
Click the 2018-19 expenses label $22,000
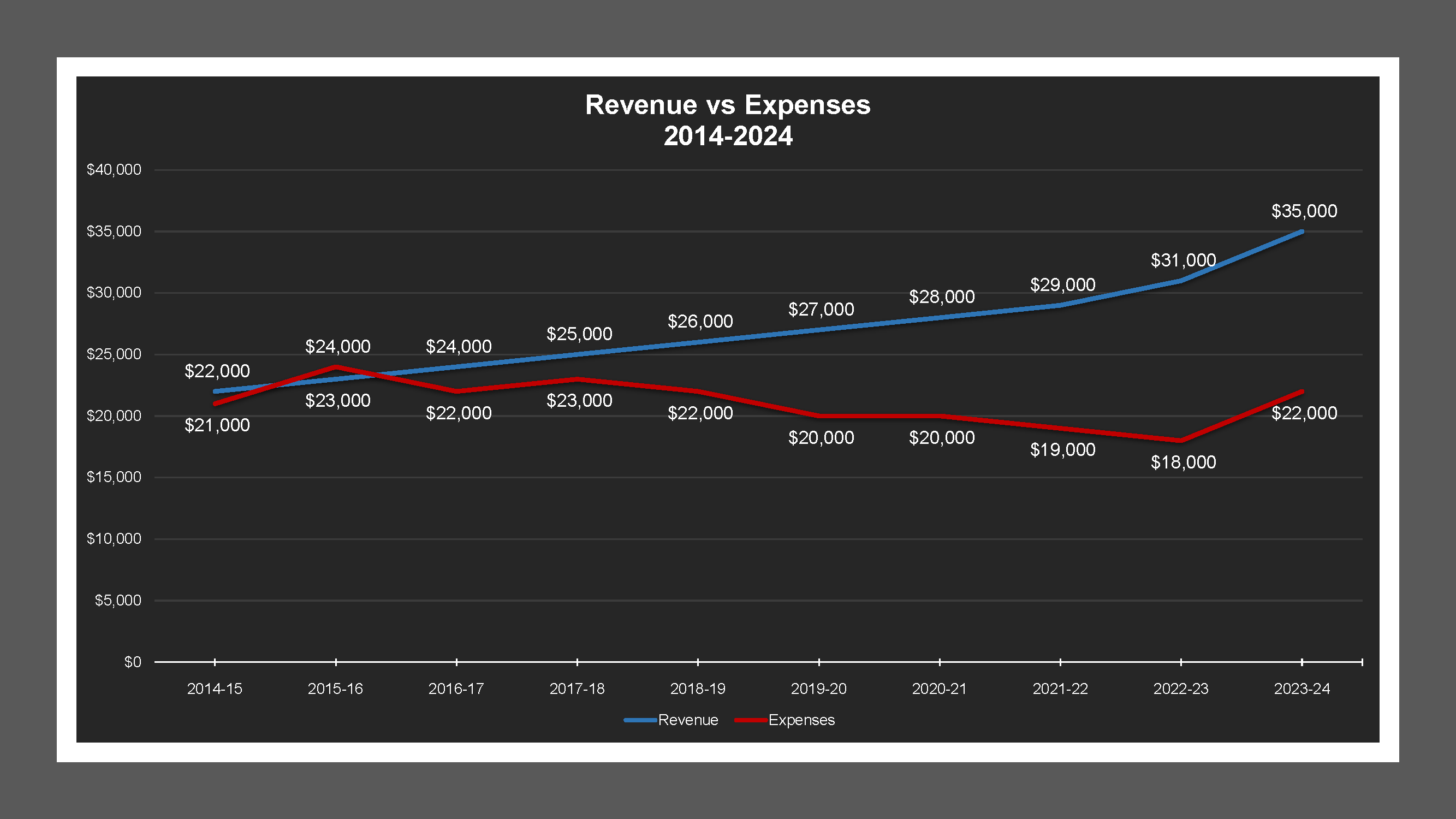[700, 413]
